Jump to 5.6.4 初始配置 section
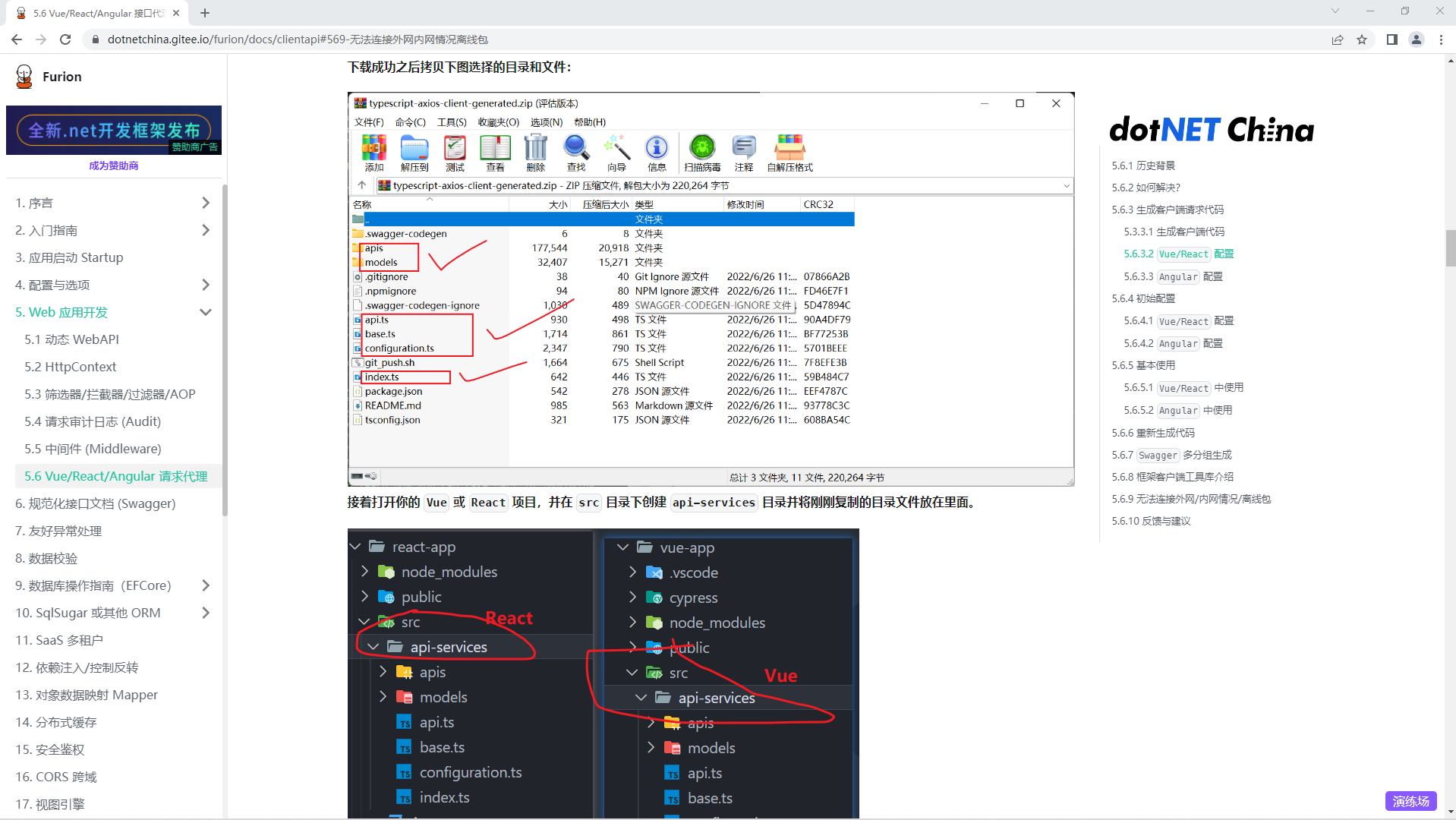Image resolution: width=1456 pixels, height=820 pixels. [1143, 298]
